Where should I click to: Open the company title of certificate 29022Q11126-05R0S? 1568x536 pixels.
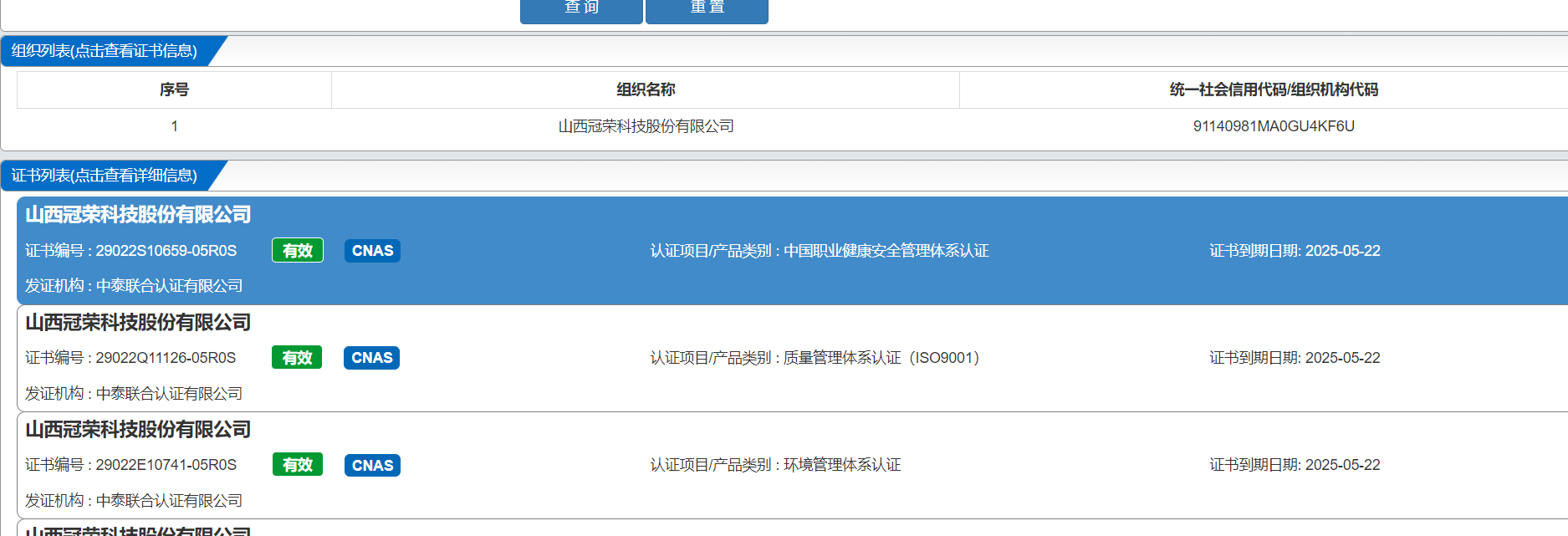click(138, 323)
